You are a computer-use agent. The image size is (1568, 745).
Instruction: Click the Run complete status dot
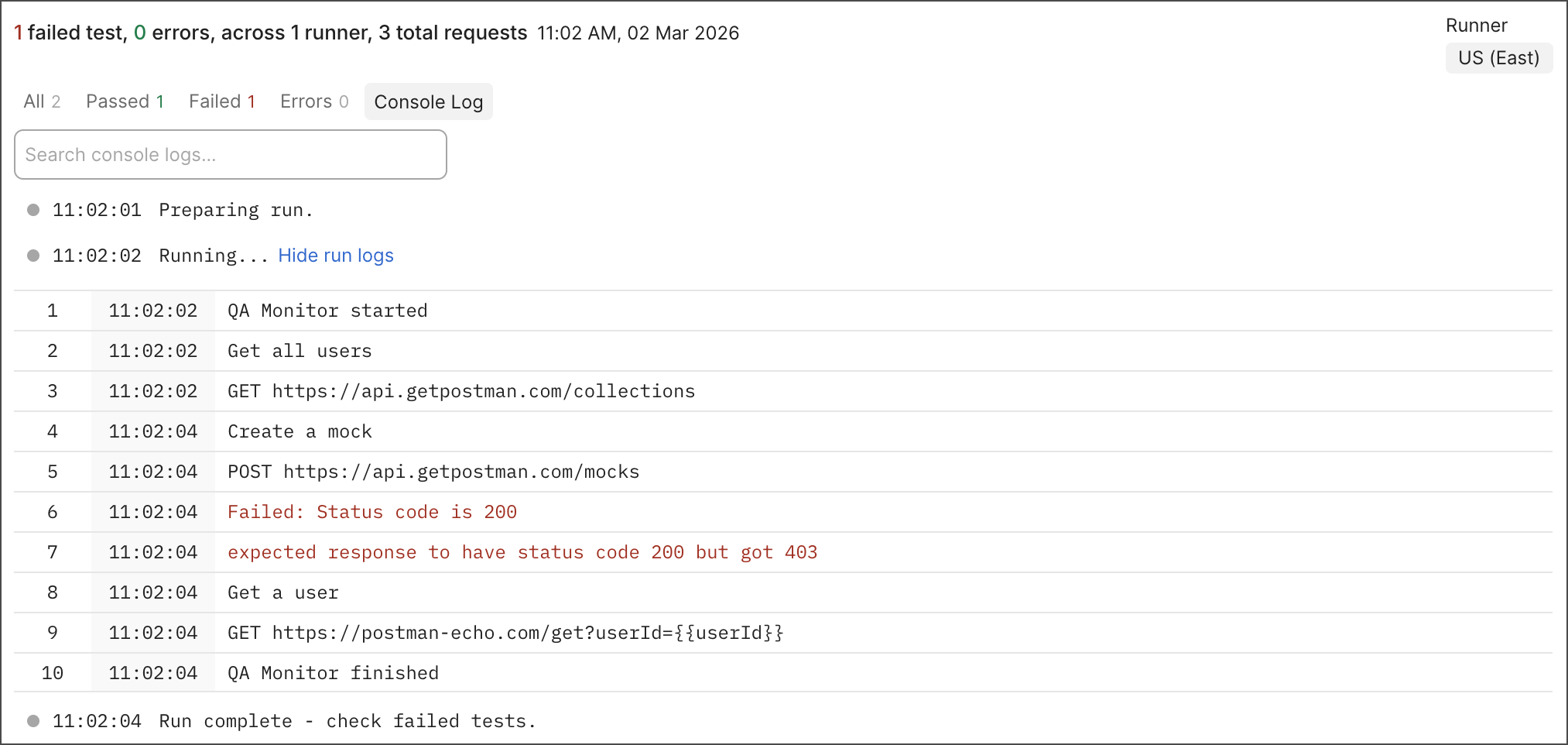[33, 721]
